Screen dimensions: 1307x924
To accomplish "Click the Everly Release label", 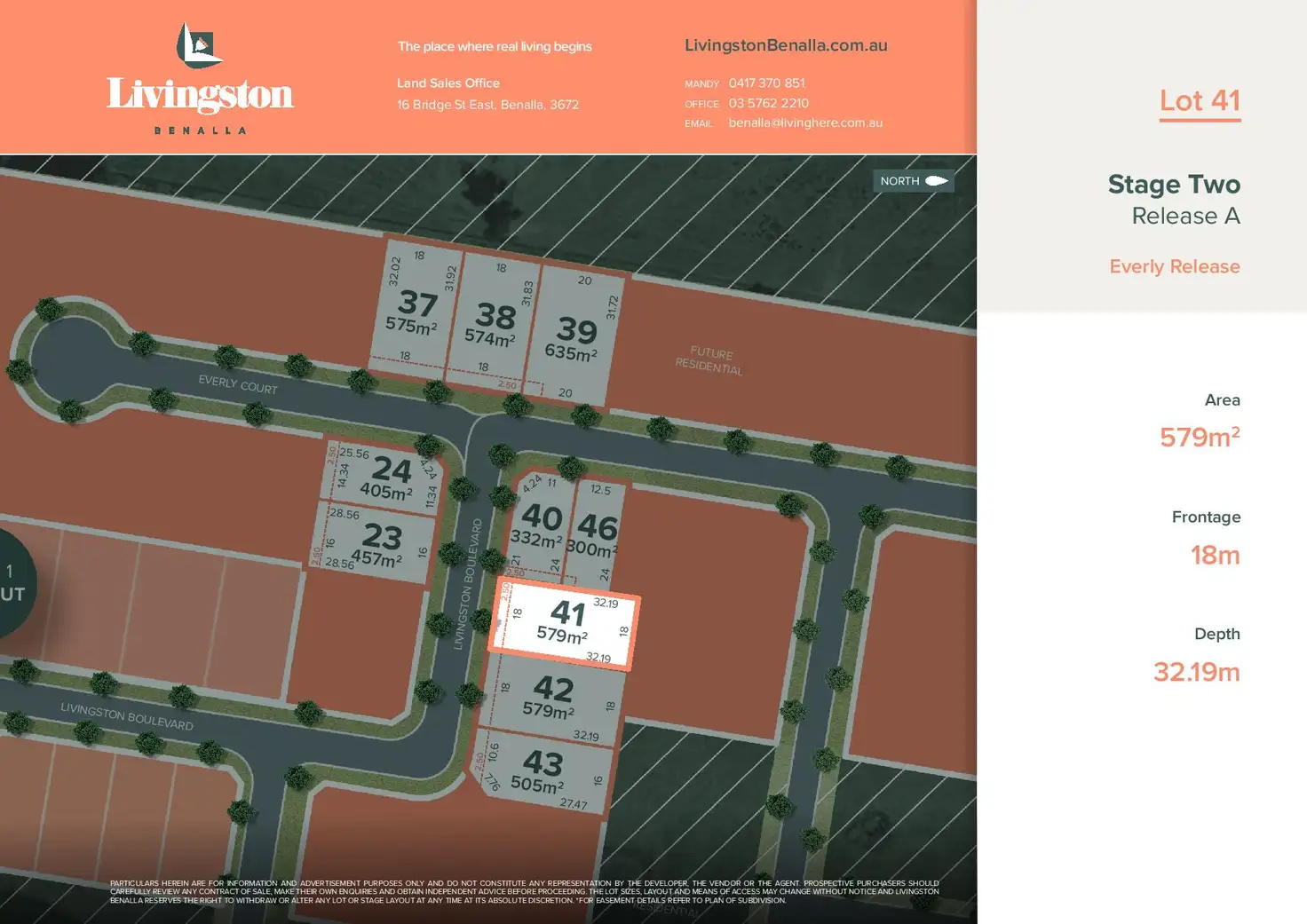I will (1174, 266).
